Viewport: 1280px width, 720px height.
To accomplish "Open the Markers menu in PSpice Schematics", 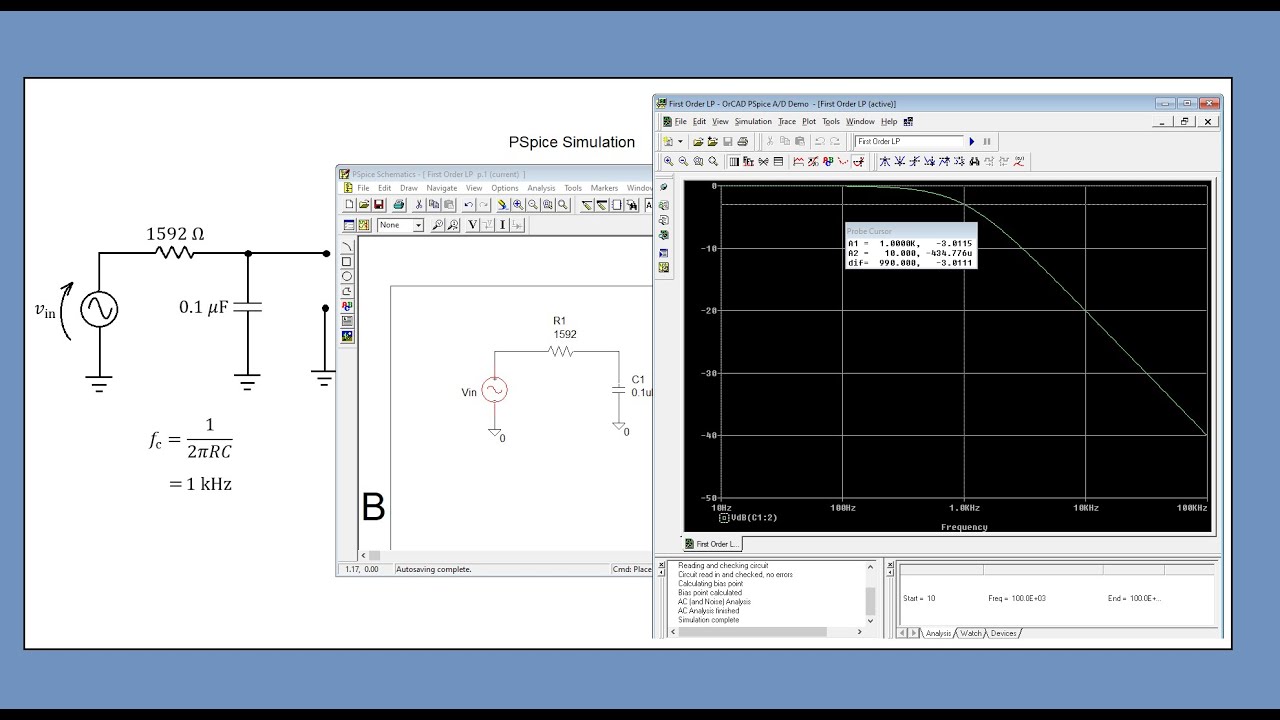I will [604, 188].
